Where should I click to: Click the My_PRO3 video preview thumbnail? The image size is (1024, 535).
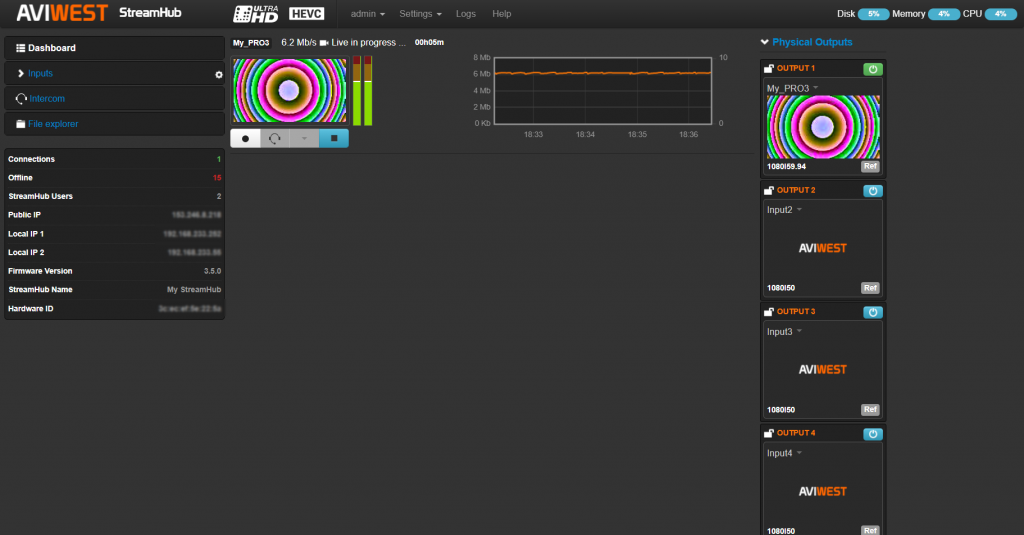point(289,91)
